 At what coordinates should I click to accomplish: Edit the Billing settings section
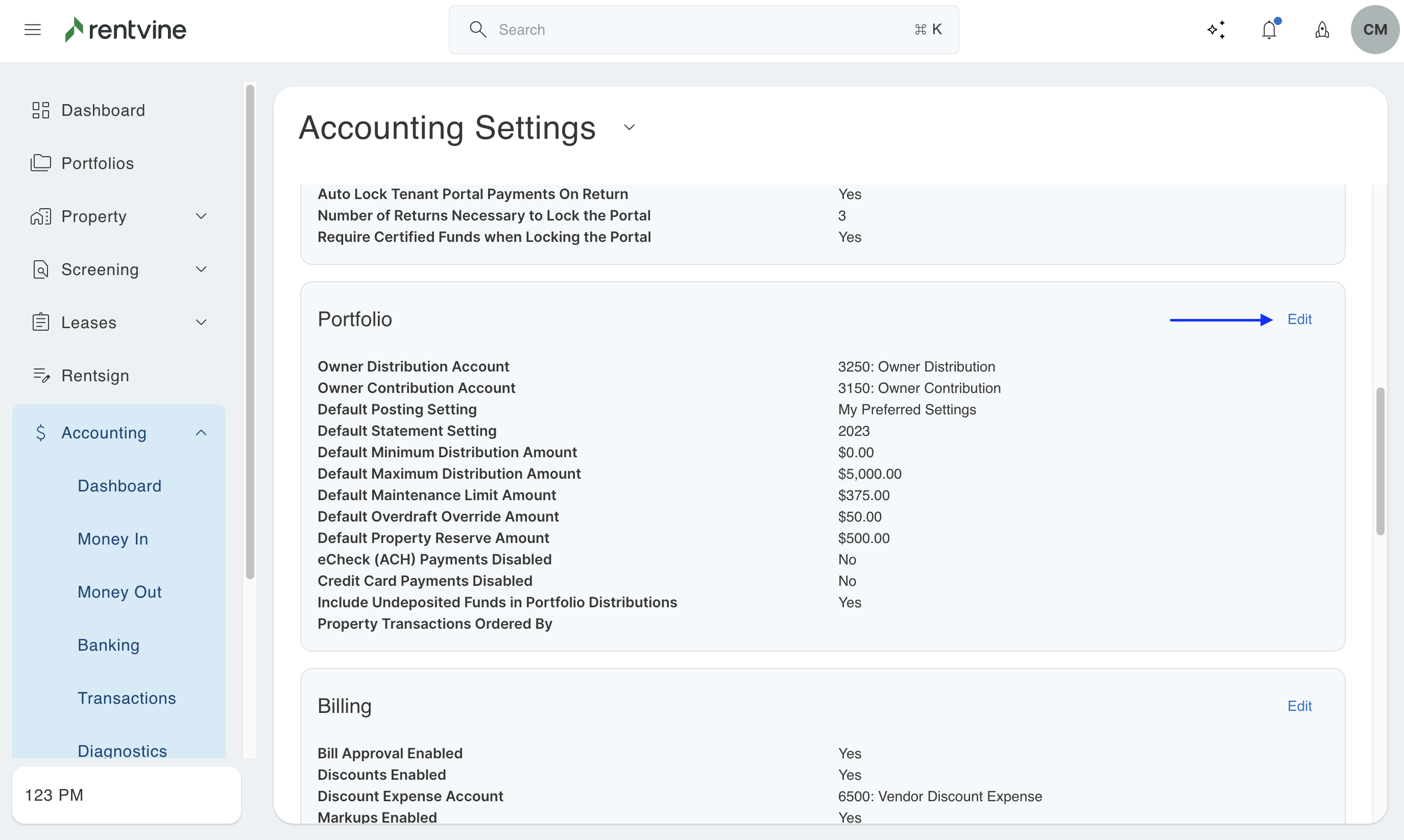[1299, 706]
